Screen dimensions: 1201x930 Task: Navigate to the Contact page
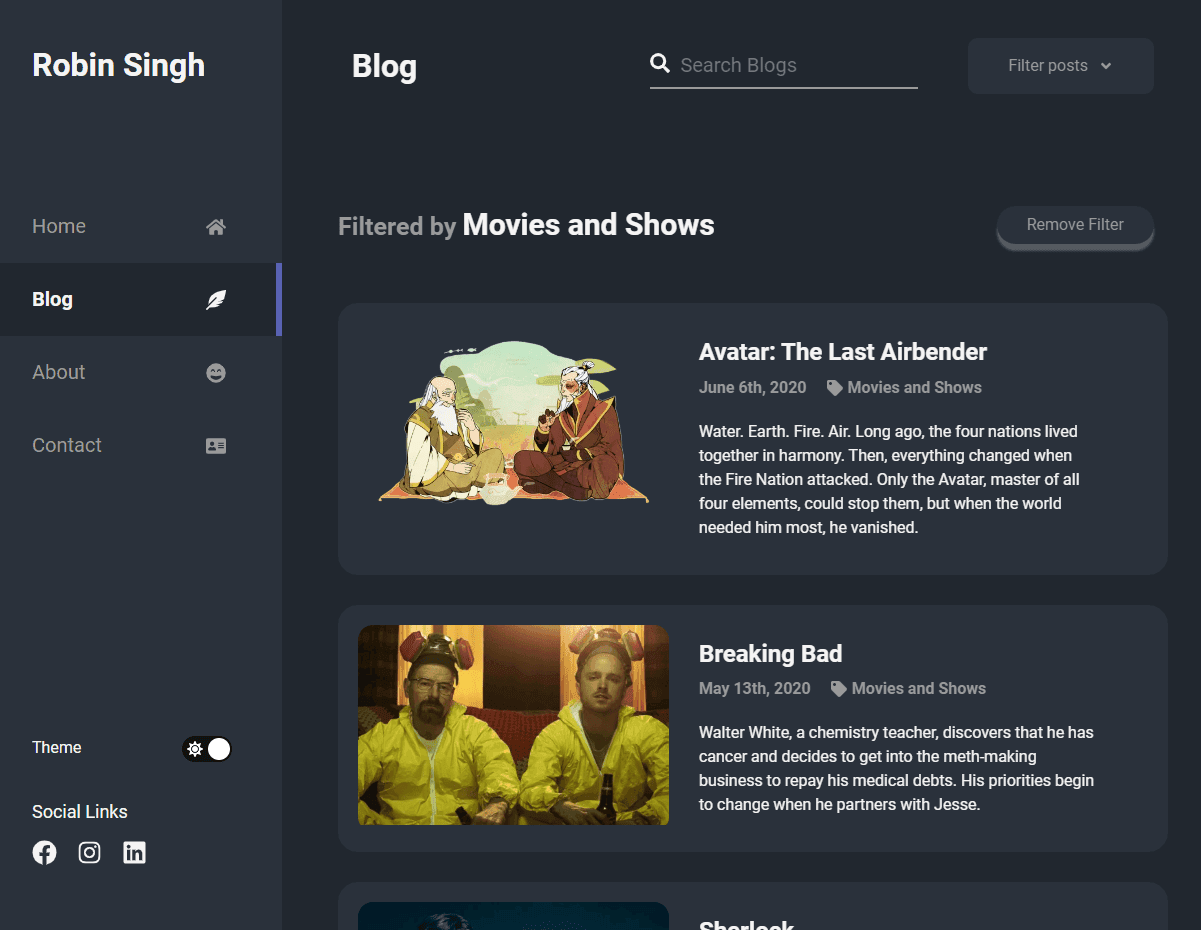tap(66, 445)
